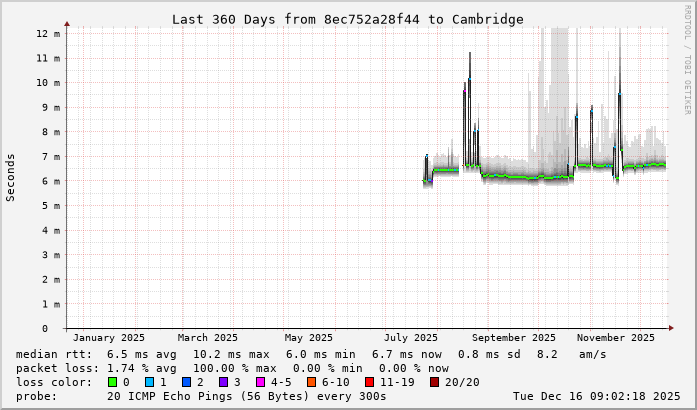Click the 'Seconds' y-axis label
The width and height of the screenshot is (697, 410).
point(11,177)
